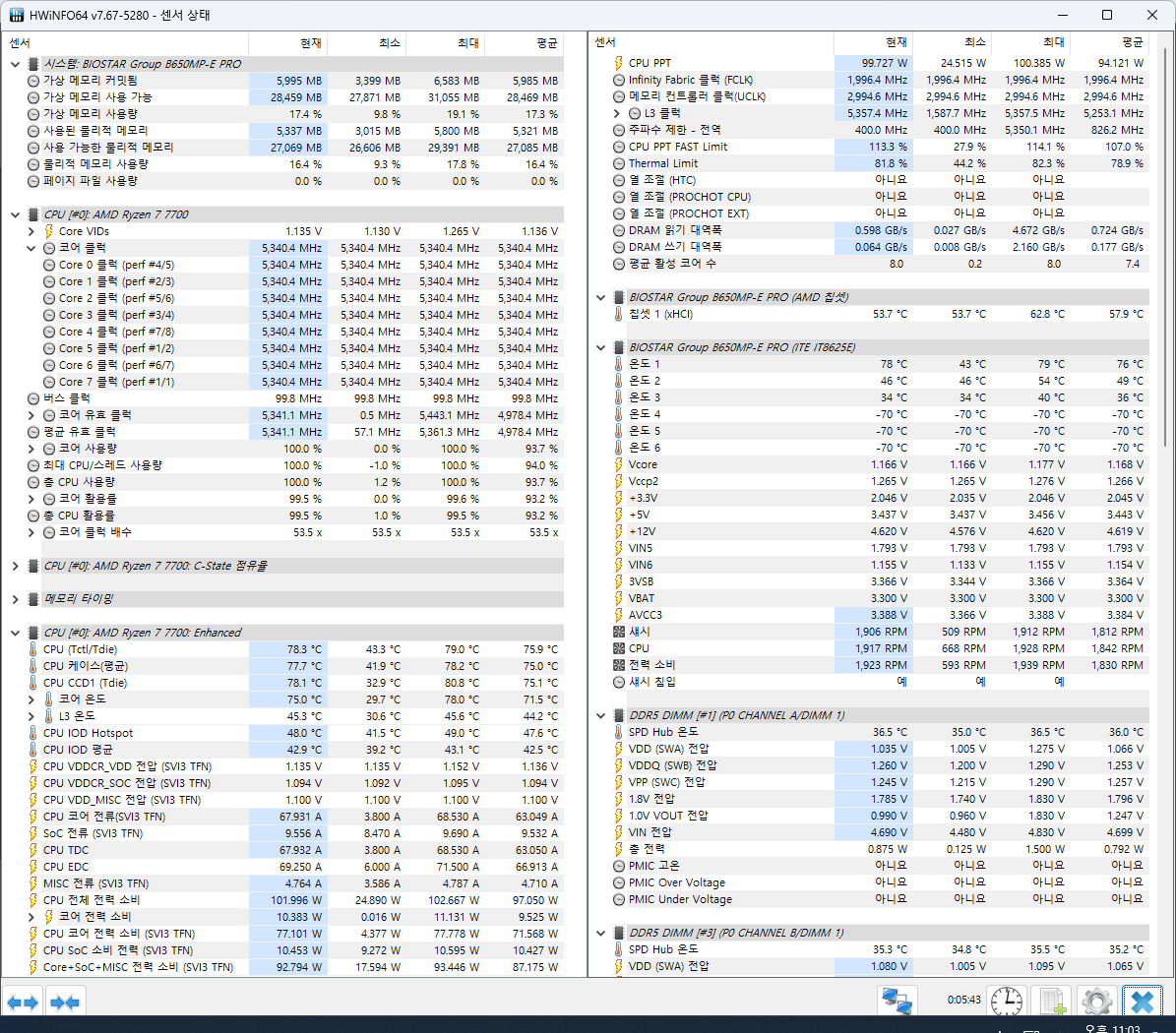1176x1033 pixels.
Task: Open the network remote monitoring icon
Action: tap(897, 1002)
